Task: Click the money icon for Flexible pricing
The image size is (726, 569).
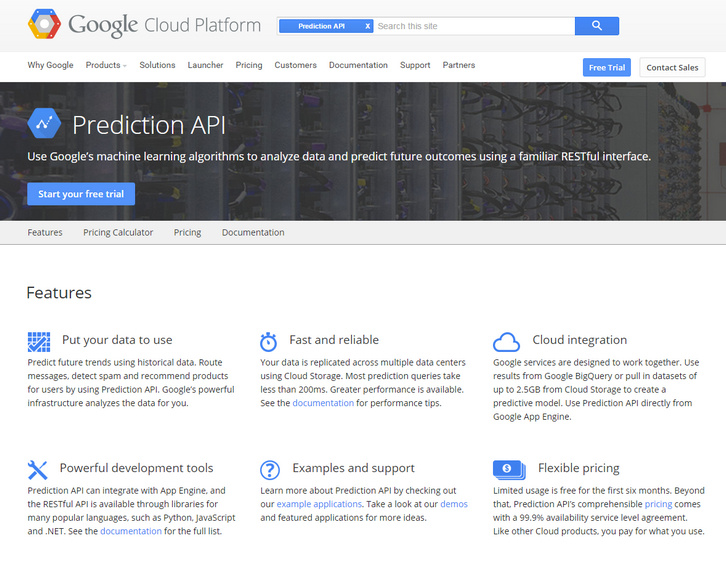Action: click(x=509, y=469)
